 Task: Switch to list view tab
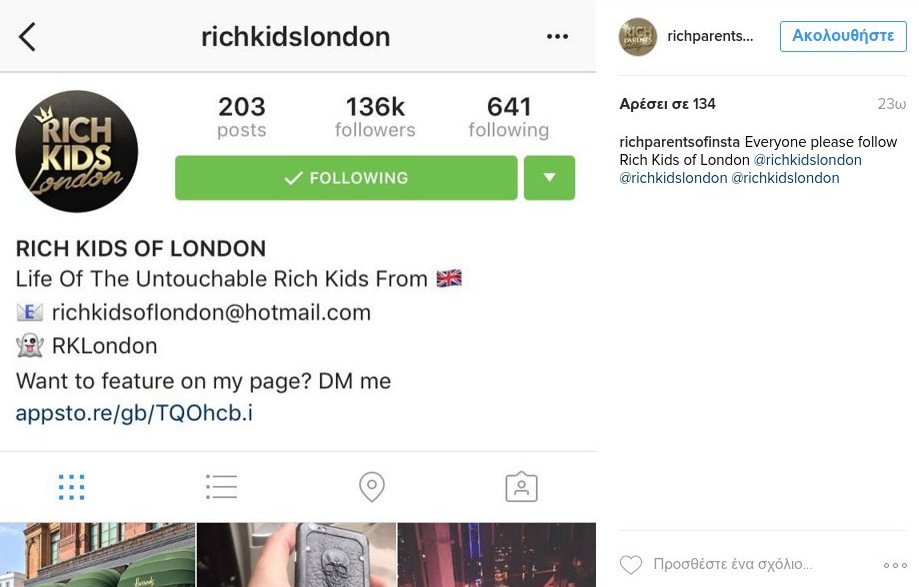click(222, 487)
